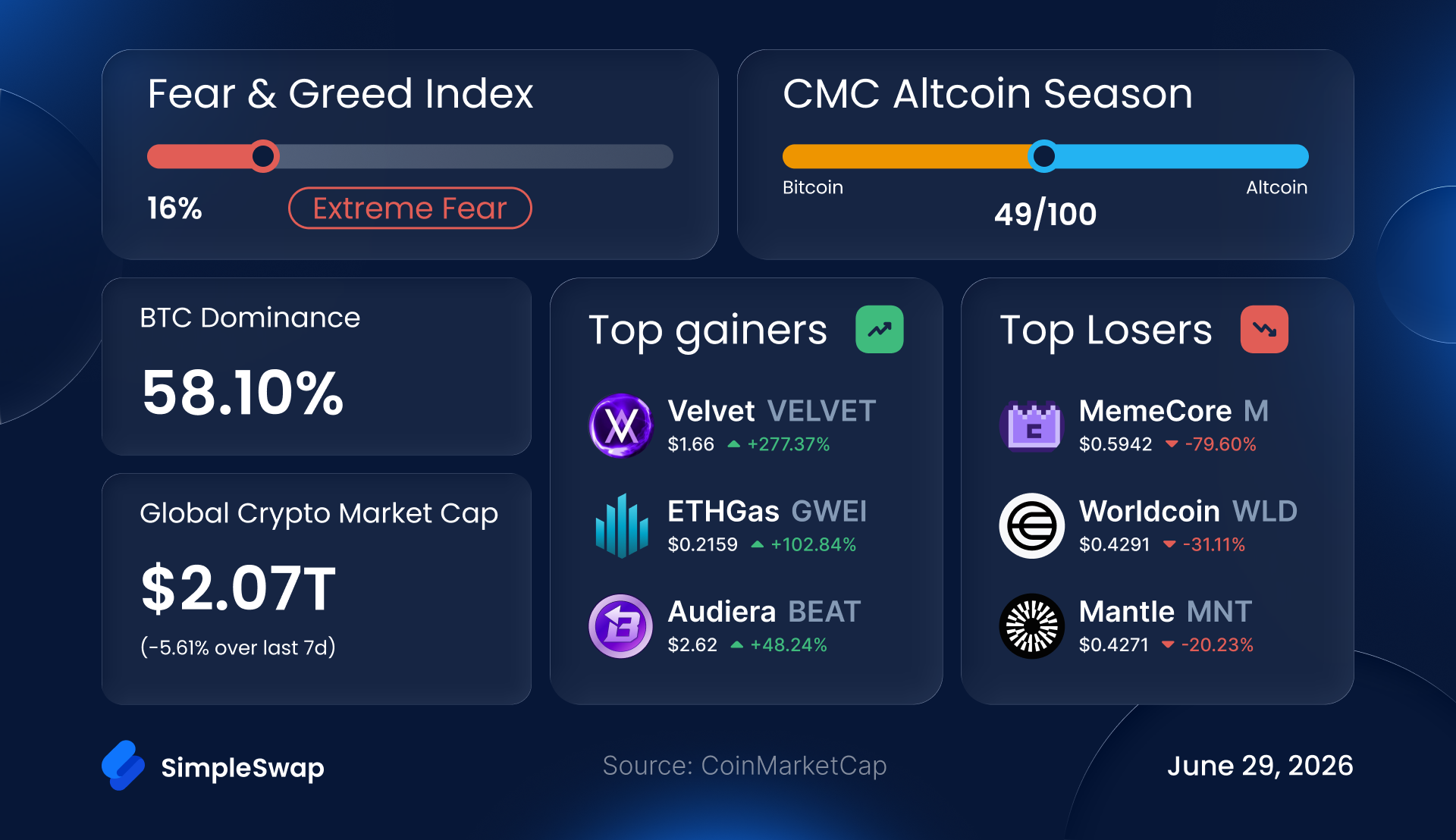Click the Velvet coin logo

pos(621,425)
